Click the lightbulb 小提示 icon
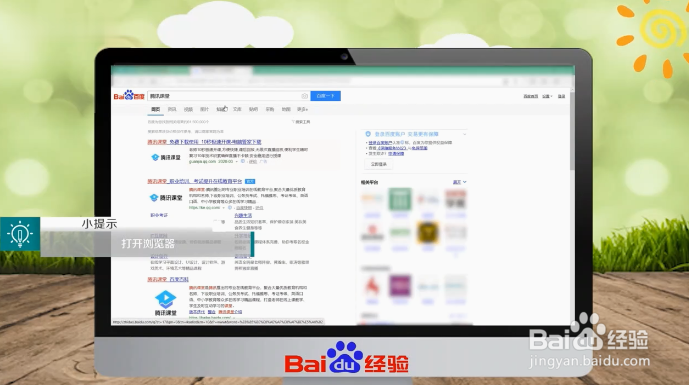This screenshot has height=385, width=689. click(x=20, y=234)
